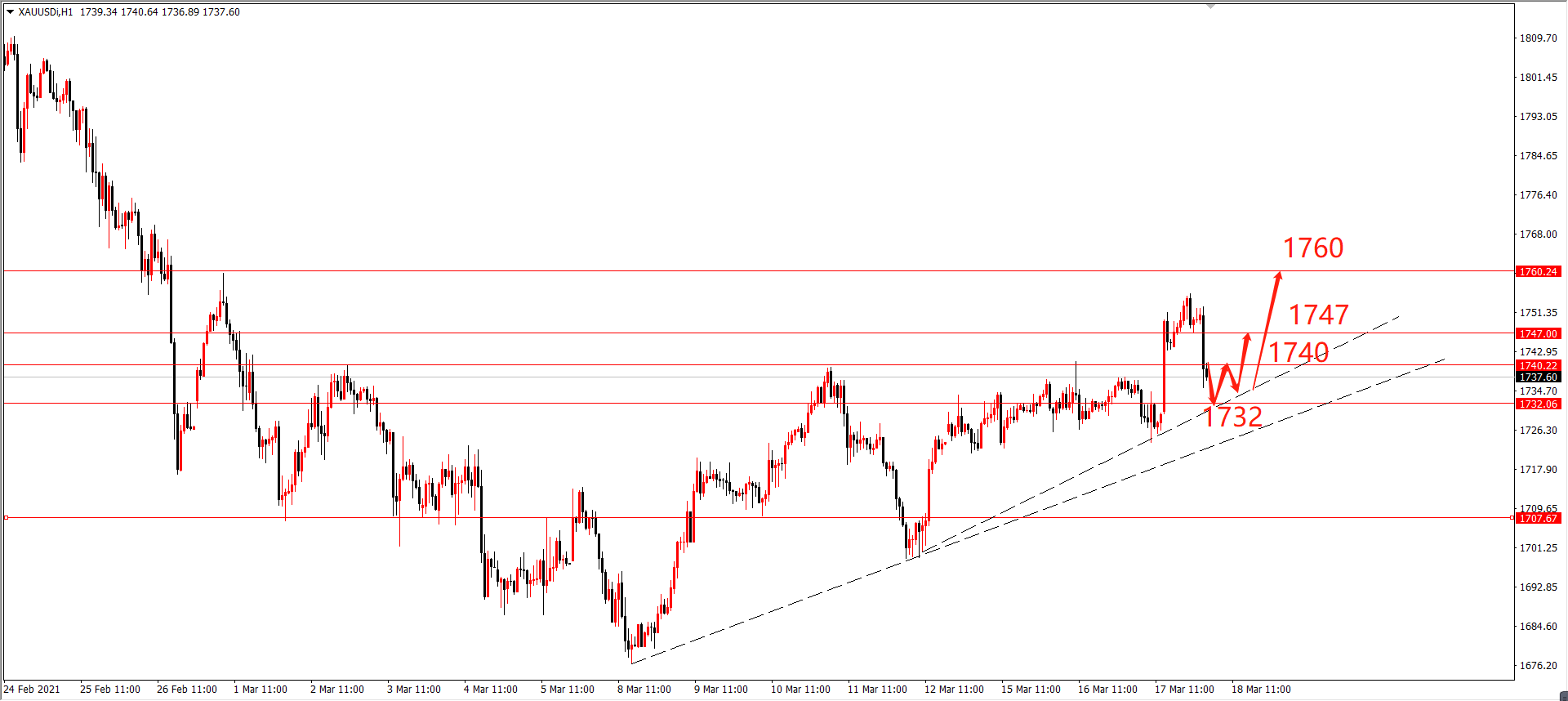Click the 1726.30 price scale label
The image size is (1568, 701).
[1538, 431]
